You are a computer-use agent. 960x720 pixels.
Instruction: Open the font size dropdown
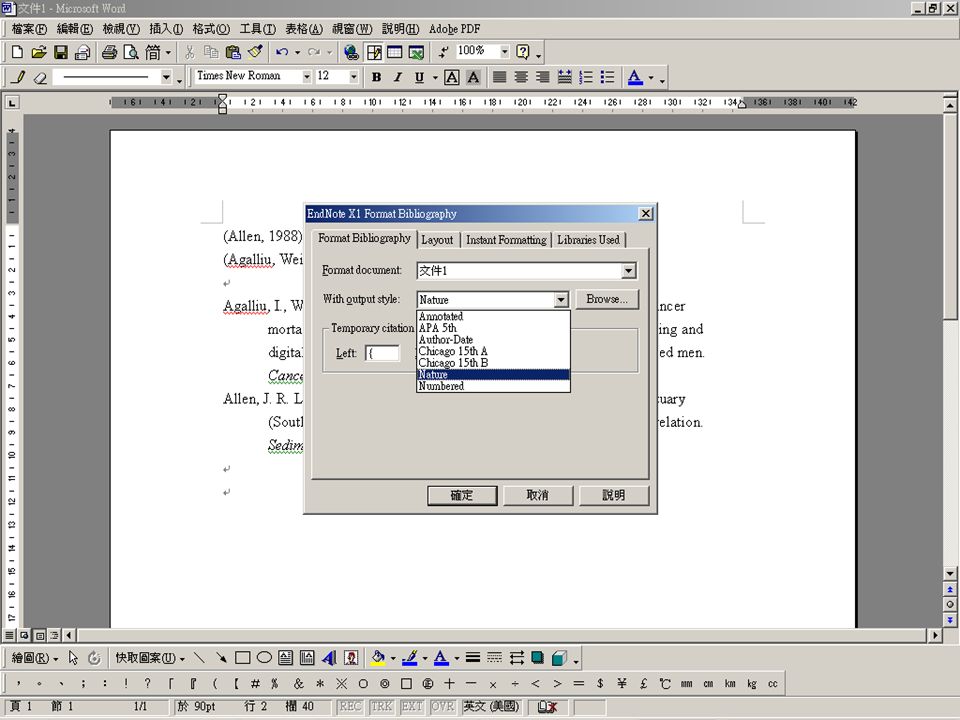353,77
